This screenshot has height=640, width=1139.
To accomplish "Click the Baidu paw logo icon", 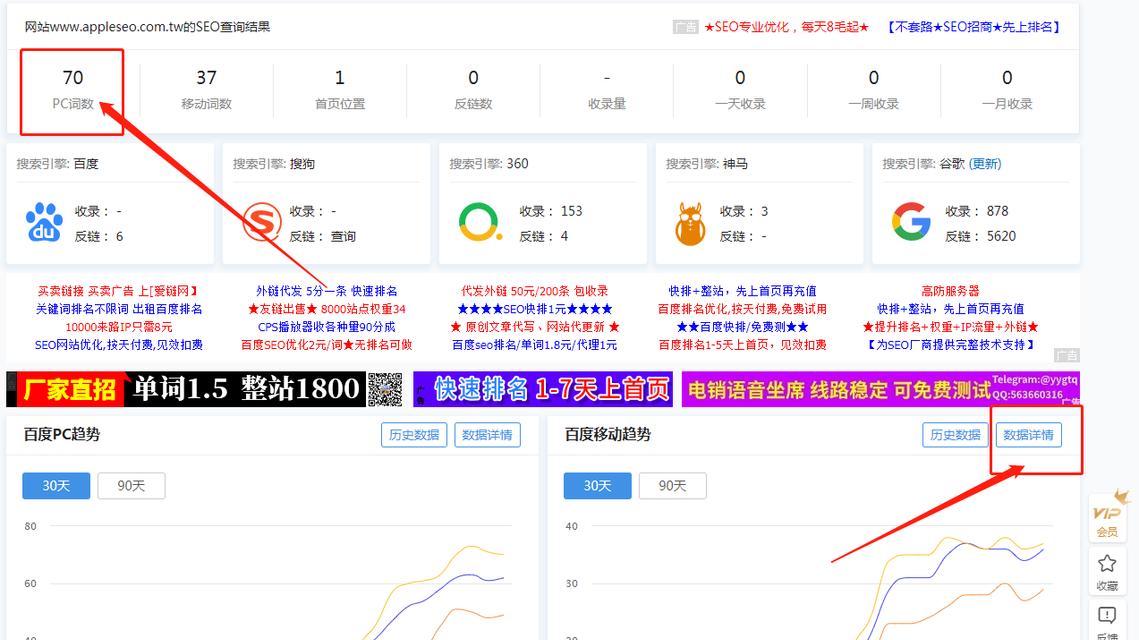I will (x=44, y=223).
